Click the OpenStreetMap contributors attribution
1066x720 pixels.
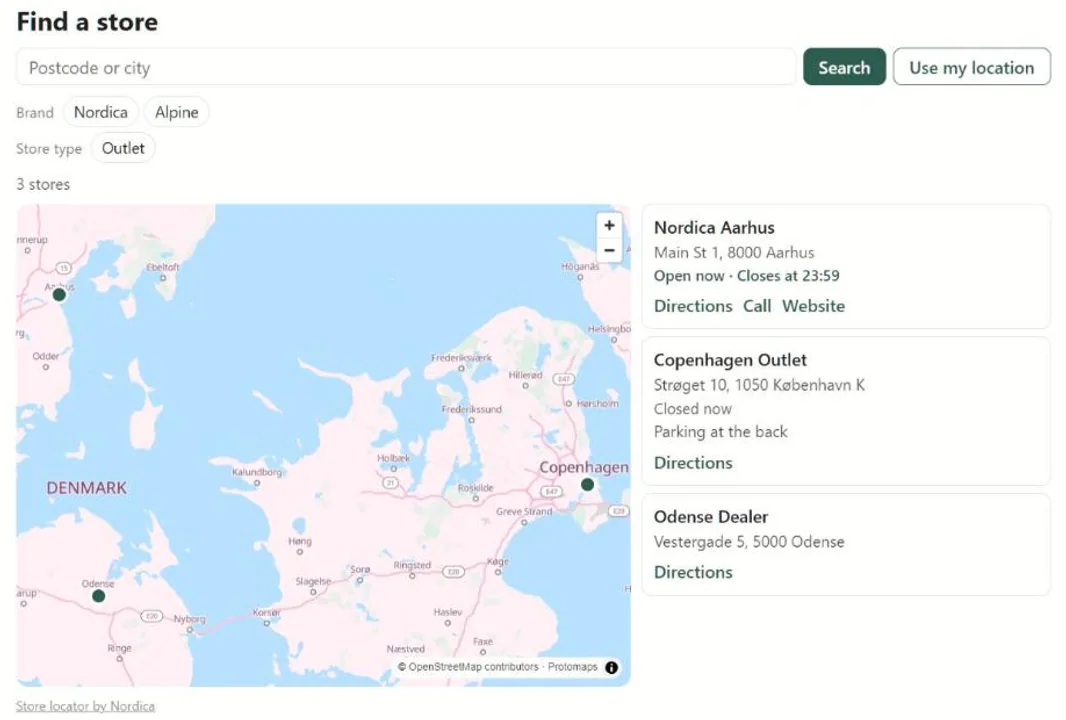pos(468,667)
